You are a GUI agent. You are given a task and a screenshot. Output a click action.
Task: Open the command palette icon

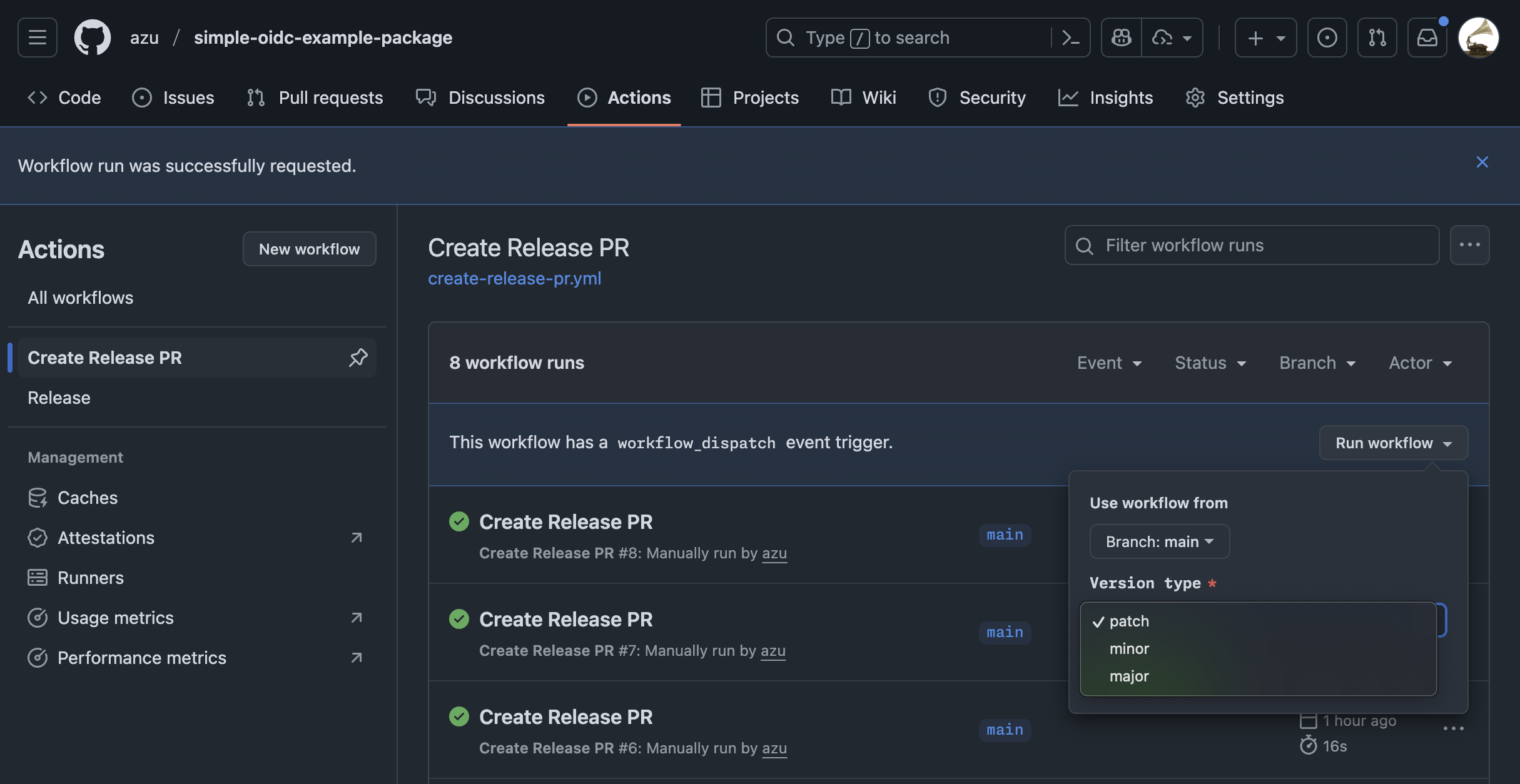[1071, 38]
